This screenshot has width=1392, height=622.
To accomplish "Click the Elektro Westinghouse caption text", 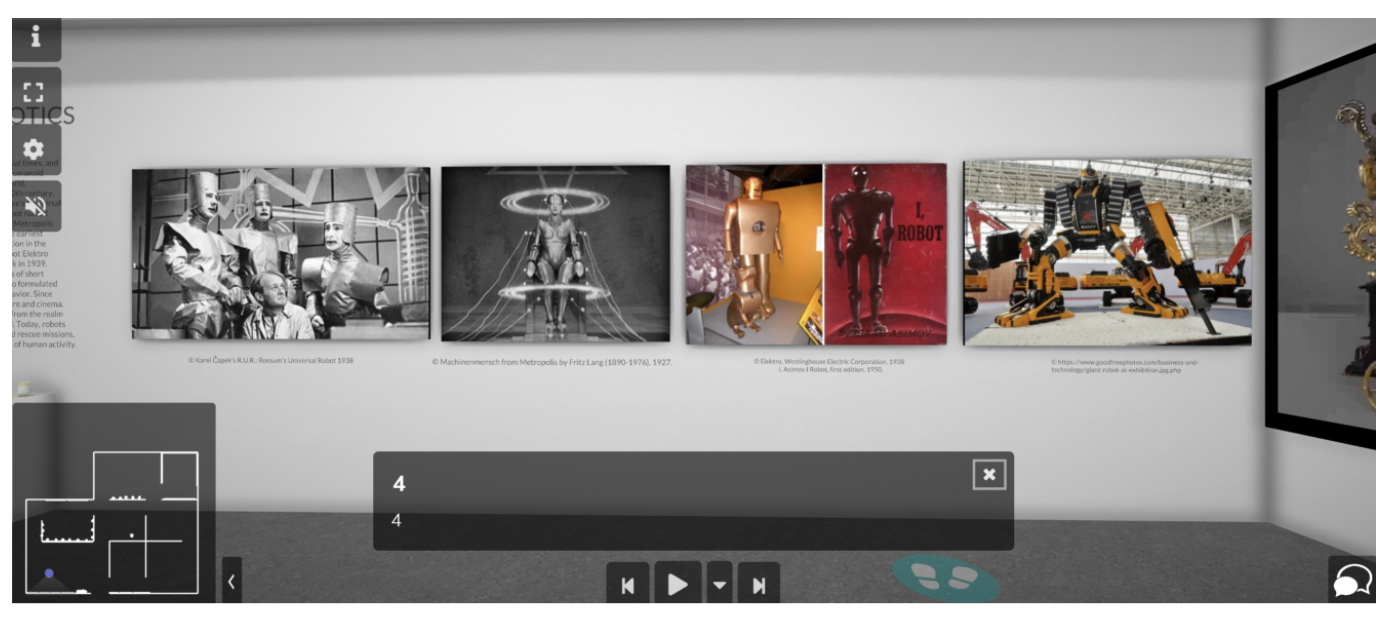I will (829, 365).
